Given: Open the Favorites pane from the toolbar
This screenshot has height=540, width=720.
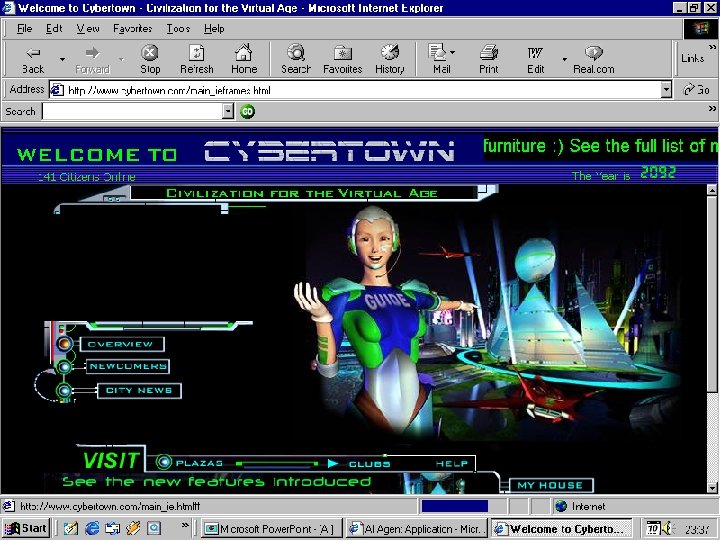Looking at the screenshot, I should (343, 60).
